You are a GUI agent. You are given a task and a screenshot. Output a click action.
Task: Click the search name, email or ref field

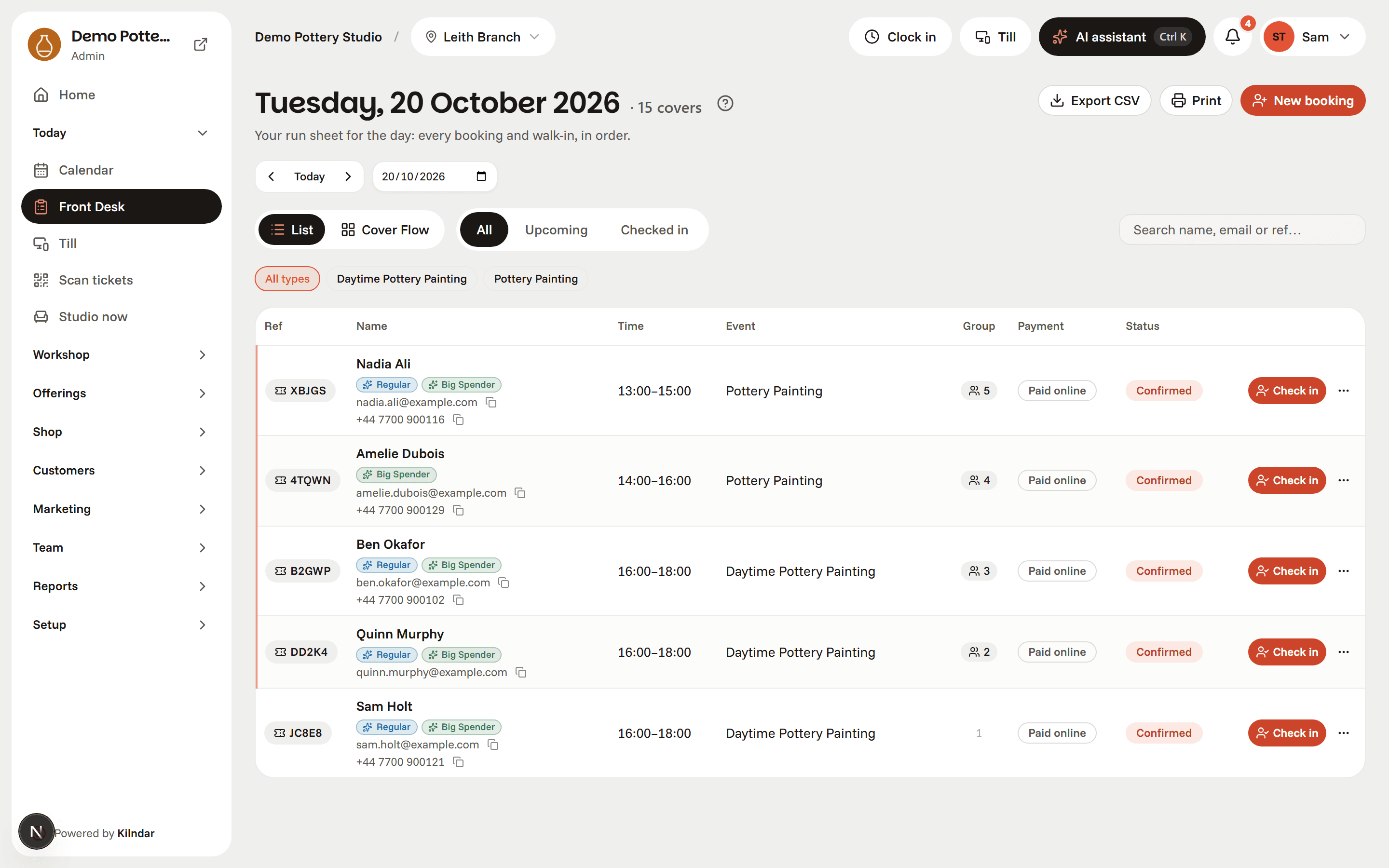coord(1242,230)
